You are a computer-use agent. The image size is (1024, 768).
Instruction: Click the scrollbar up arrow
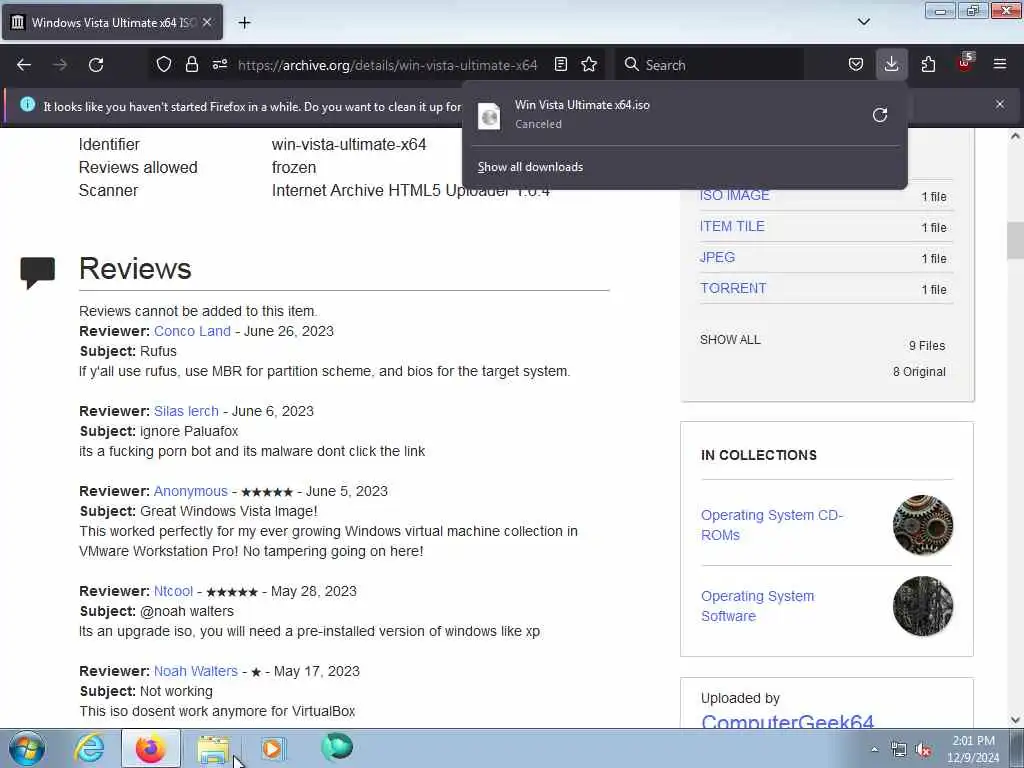point(1015,136)
